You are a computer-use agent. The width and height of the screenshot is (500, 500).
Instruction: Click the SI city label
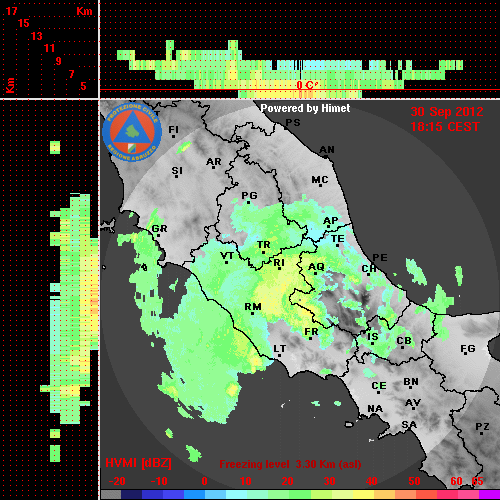[x=177, y=171]
